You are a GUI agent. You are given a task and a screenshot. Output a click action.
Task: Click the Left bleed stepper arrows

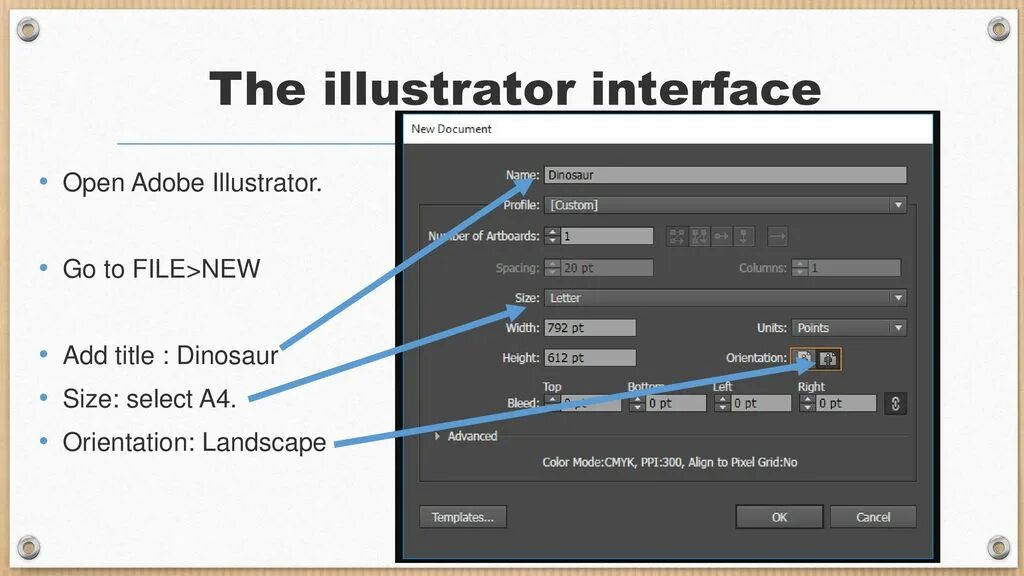click(x=722, y=404)
